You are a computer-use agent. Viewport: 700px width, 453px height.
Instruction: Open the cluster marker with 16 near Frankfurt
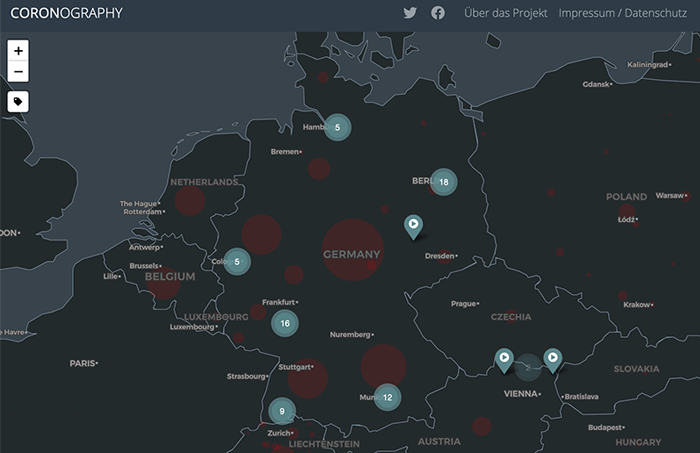[x=285, y=323]
